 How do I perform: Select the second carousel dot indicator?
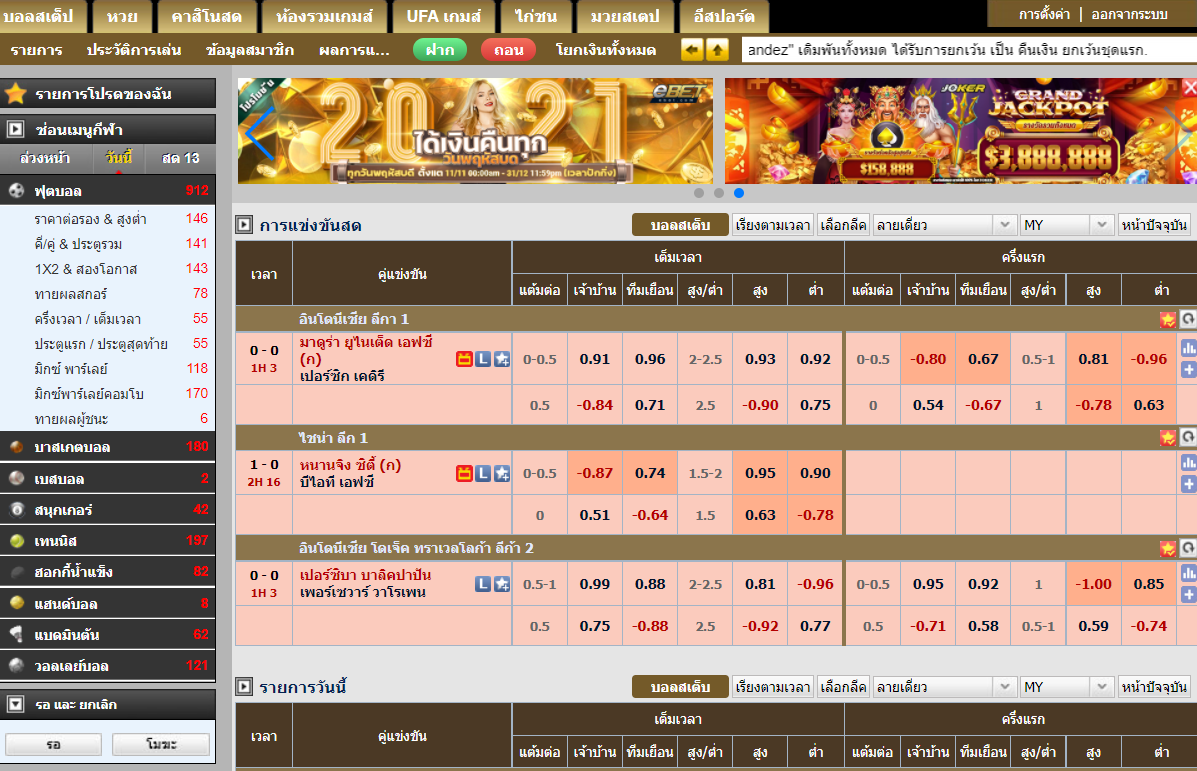point(718,193)
